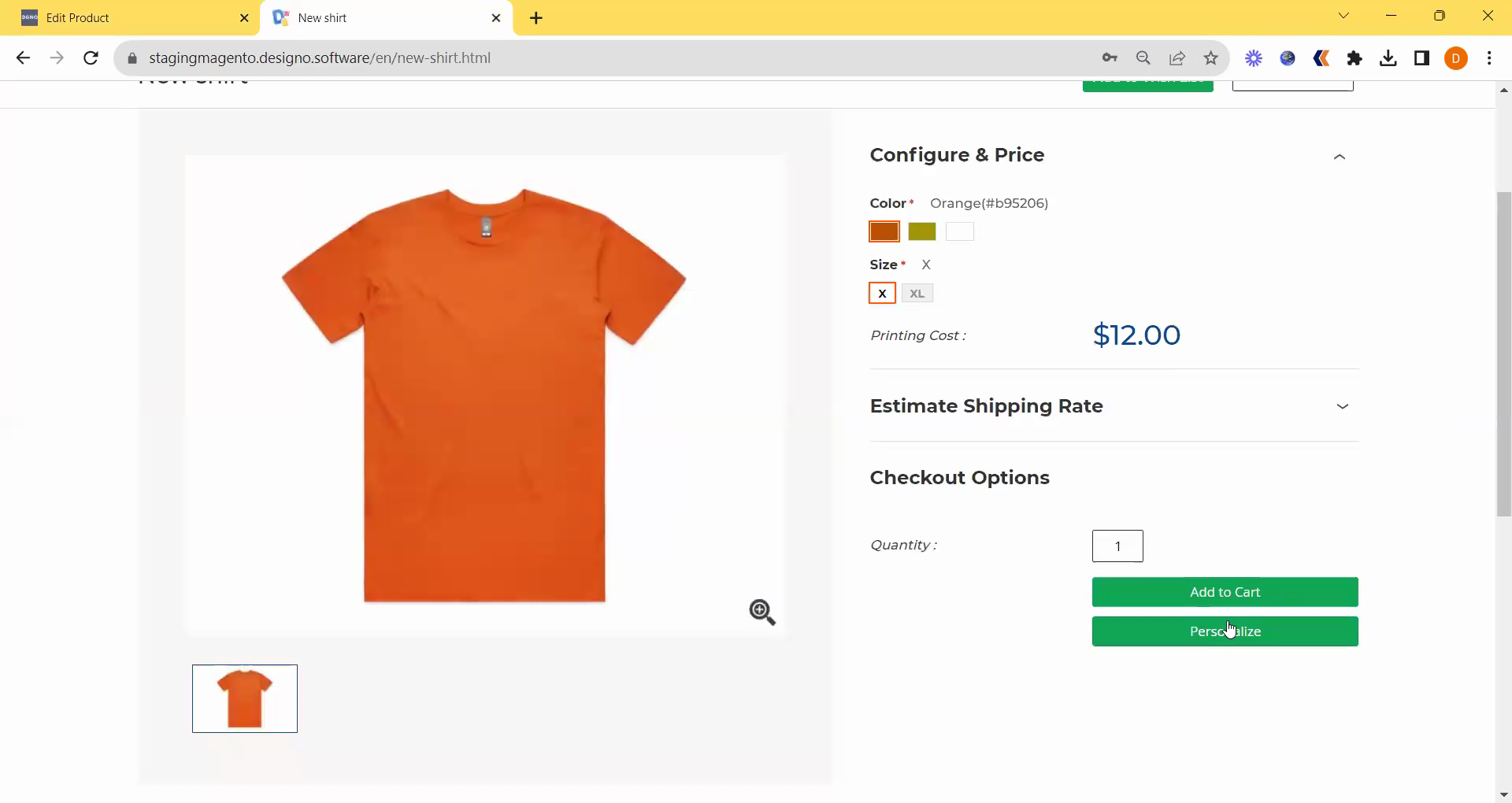The image size is (1512, 803).
Task: Collapse the Configure & Price section
Action: 1339,157
